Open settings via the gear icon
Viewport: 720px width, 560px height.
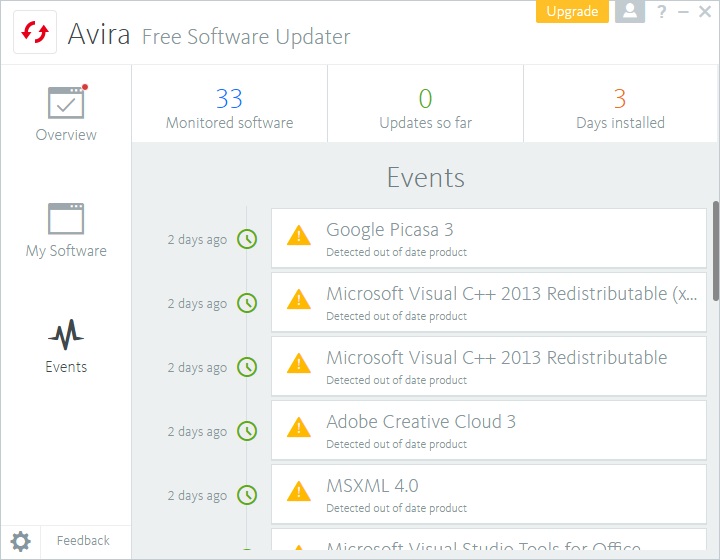tap(21, 541)
